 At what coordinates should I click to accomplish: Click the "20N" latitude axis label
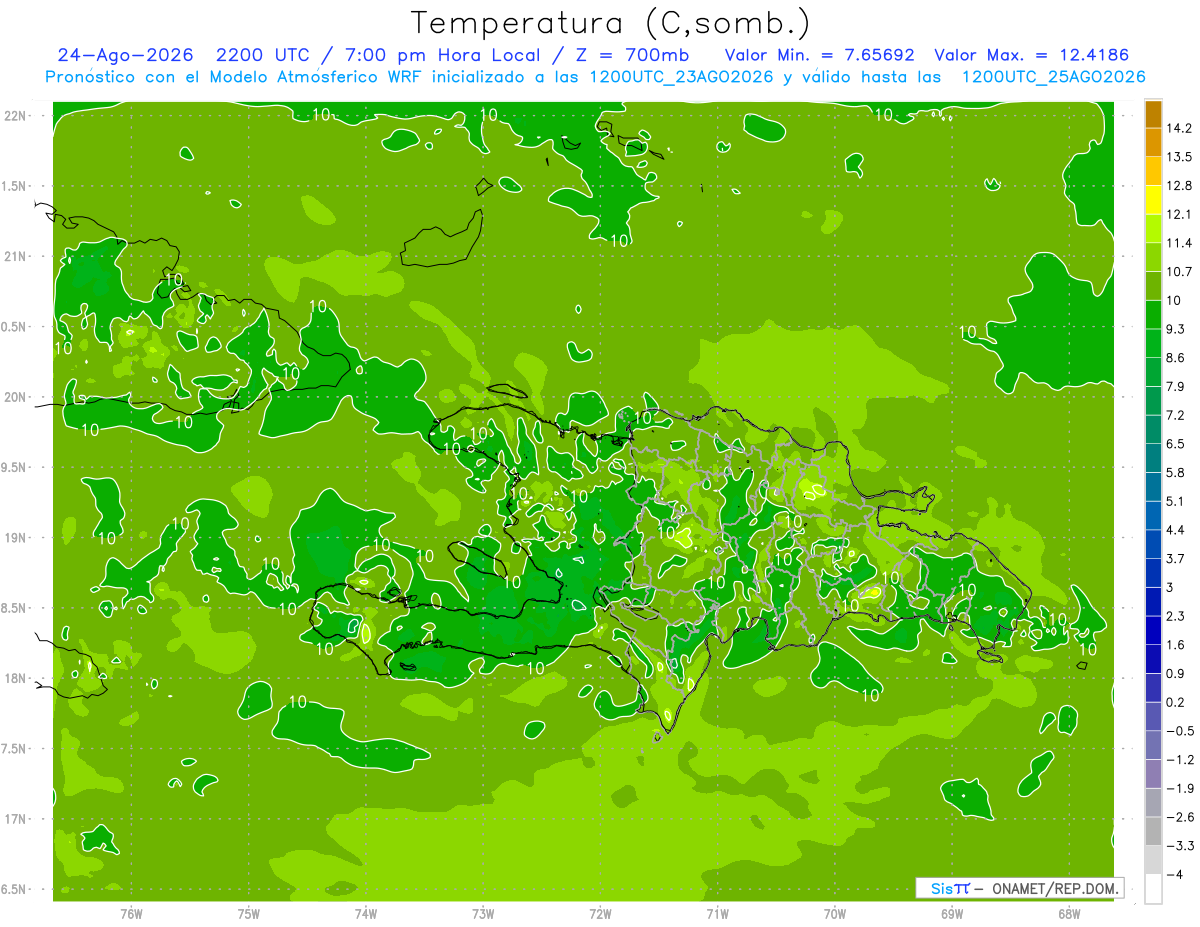tap(16, 397)
